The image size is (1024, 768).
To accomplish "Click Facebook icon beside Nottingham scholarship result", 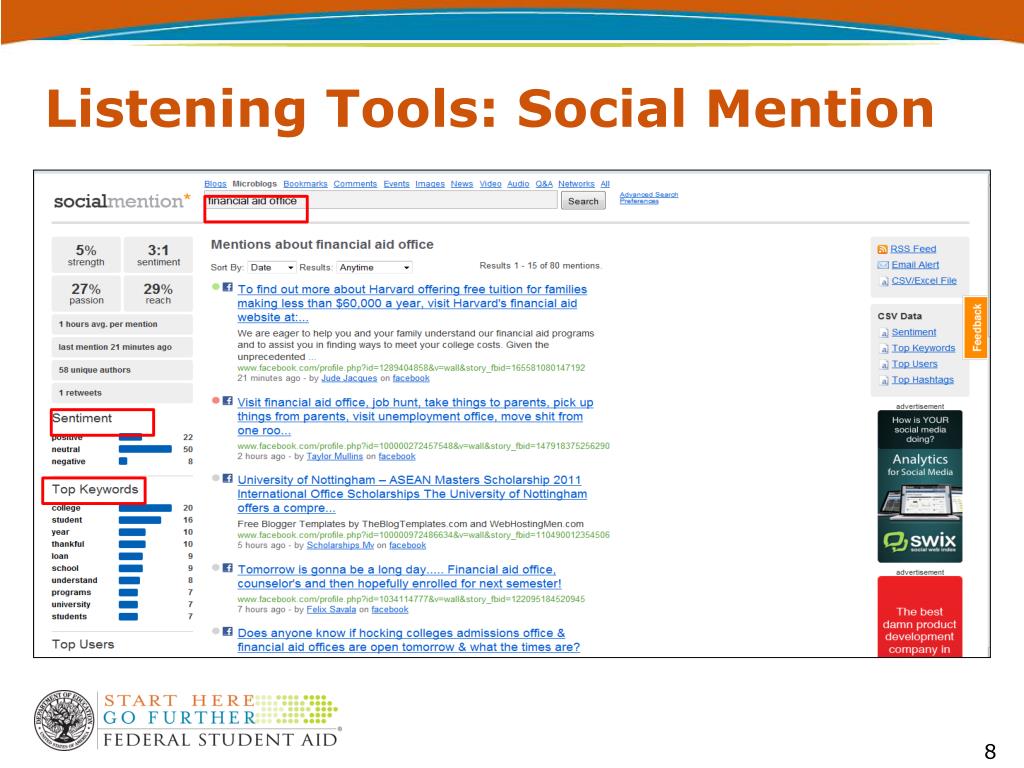I will (227, 478).
